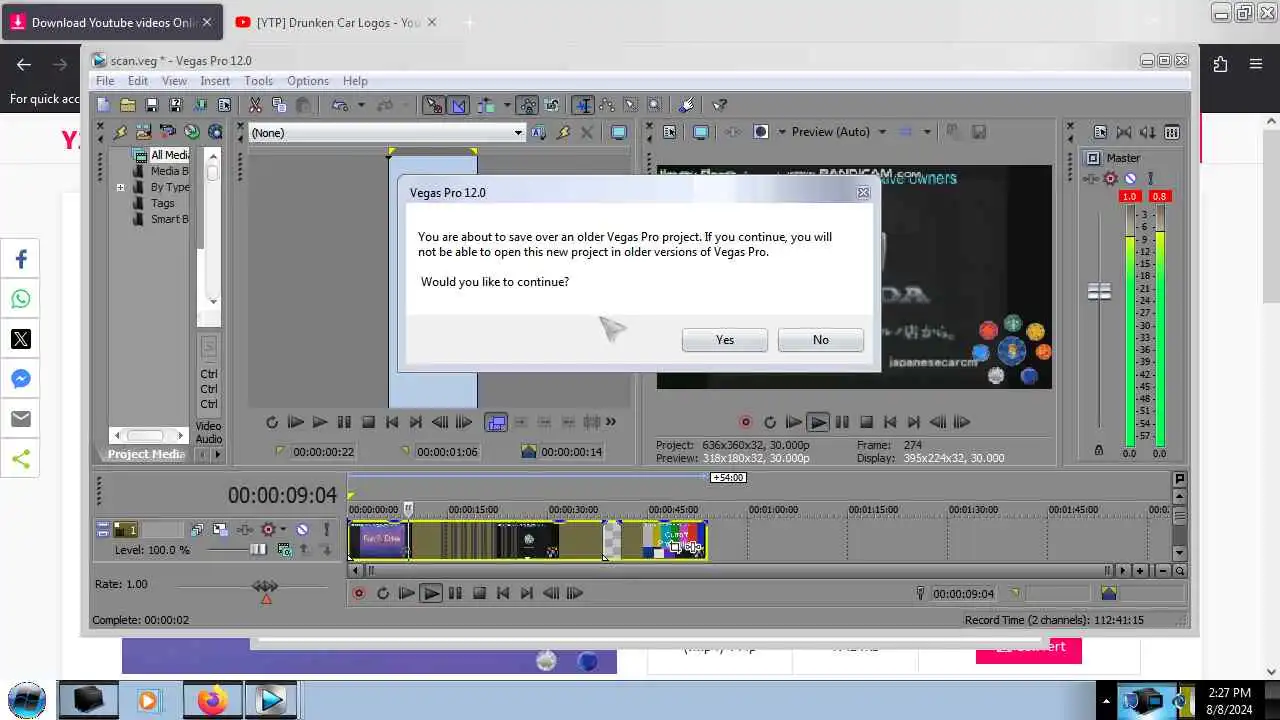Click the Copy icon in toolbar
The image size is (1280, 720).
point(279,105)
